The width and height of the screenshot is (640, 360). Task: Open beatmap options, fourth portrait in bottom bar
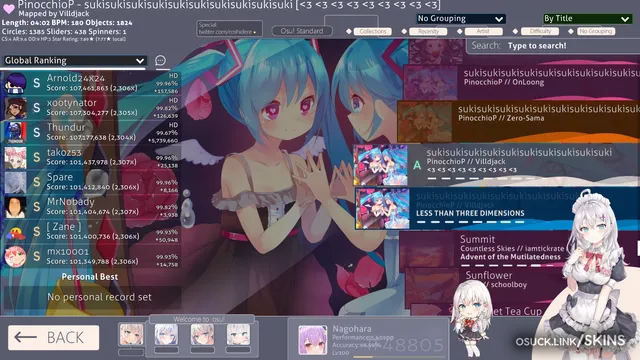238,335
